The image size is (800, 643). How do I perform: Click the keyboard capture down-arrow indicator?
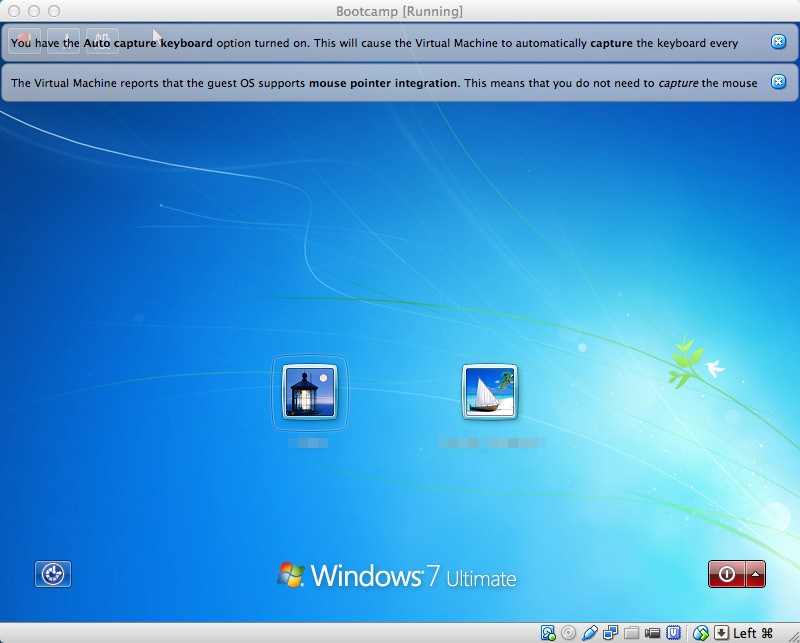721,633
